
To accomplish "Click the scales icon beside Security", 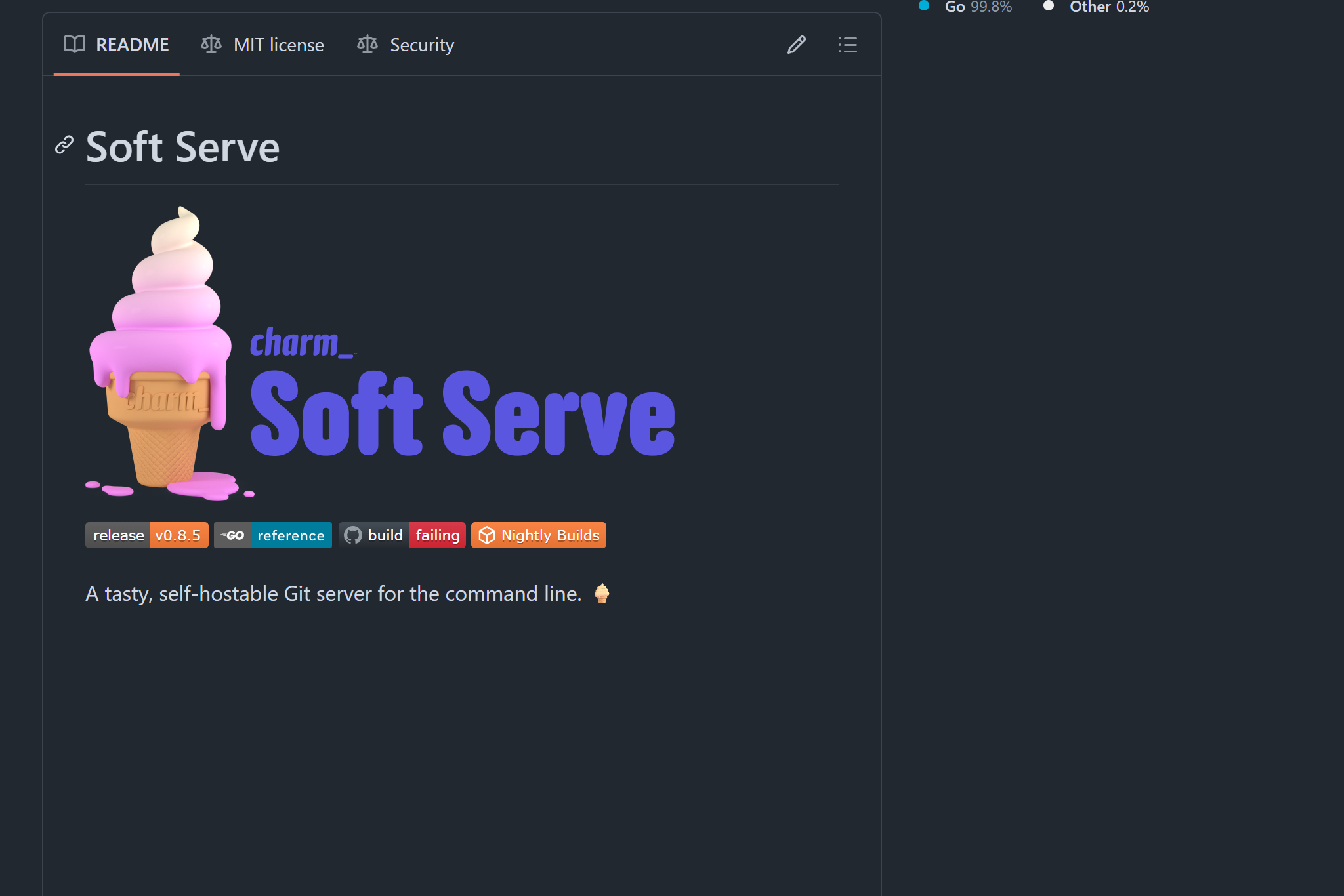I will 367,45.
